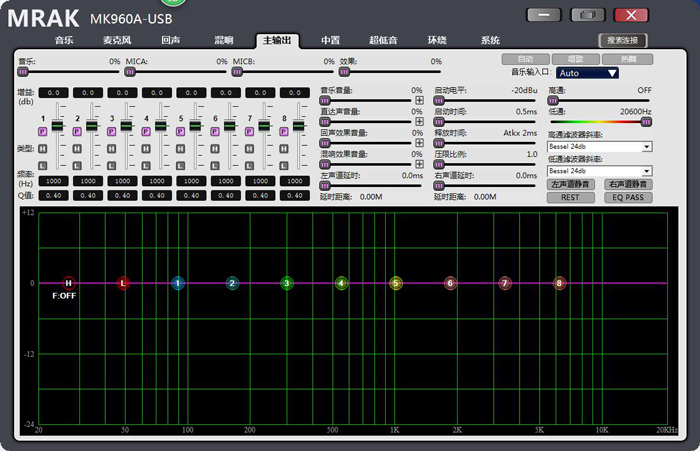Click the L type button for band 5

181,164
